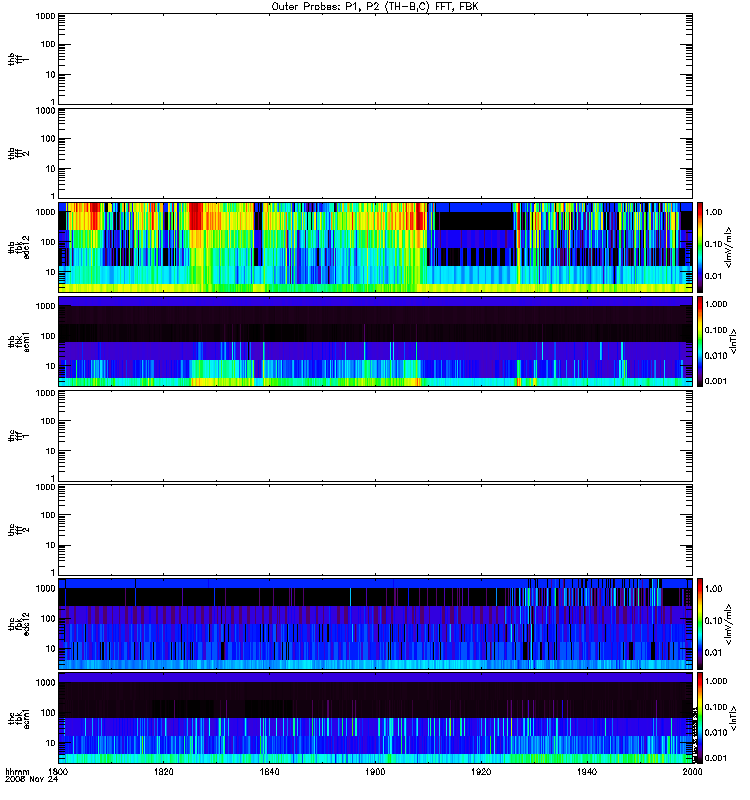Click the "10" y-axis tick of thb fff 1 panel
The width and height of the screenshot is (750, 800).
[x=51, y=74]
